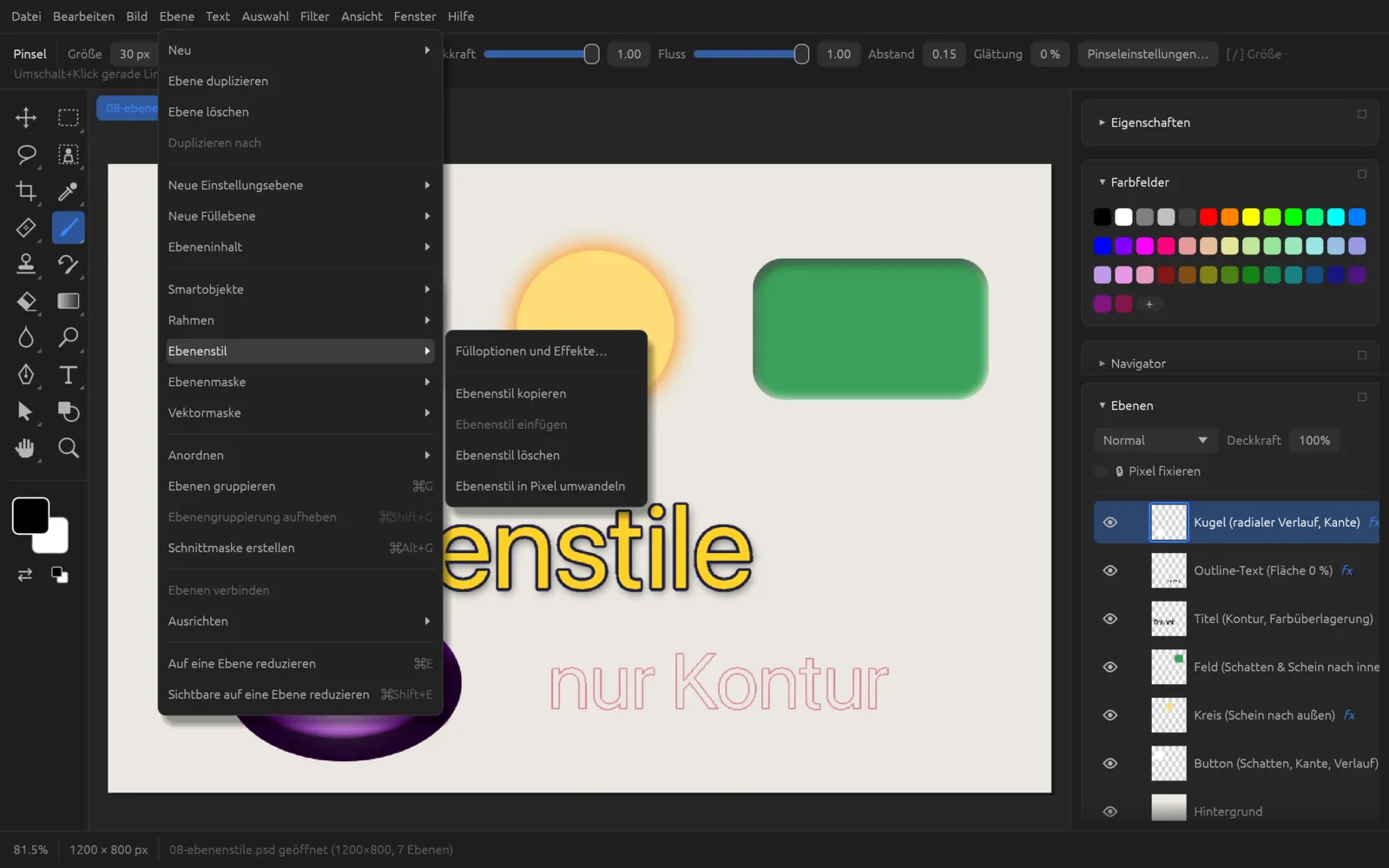This screenshot has width=1389, height=868.
Task: Pick the Blur droplet tool
Action: pyautogui.click(x=26, y=338)
